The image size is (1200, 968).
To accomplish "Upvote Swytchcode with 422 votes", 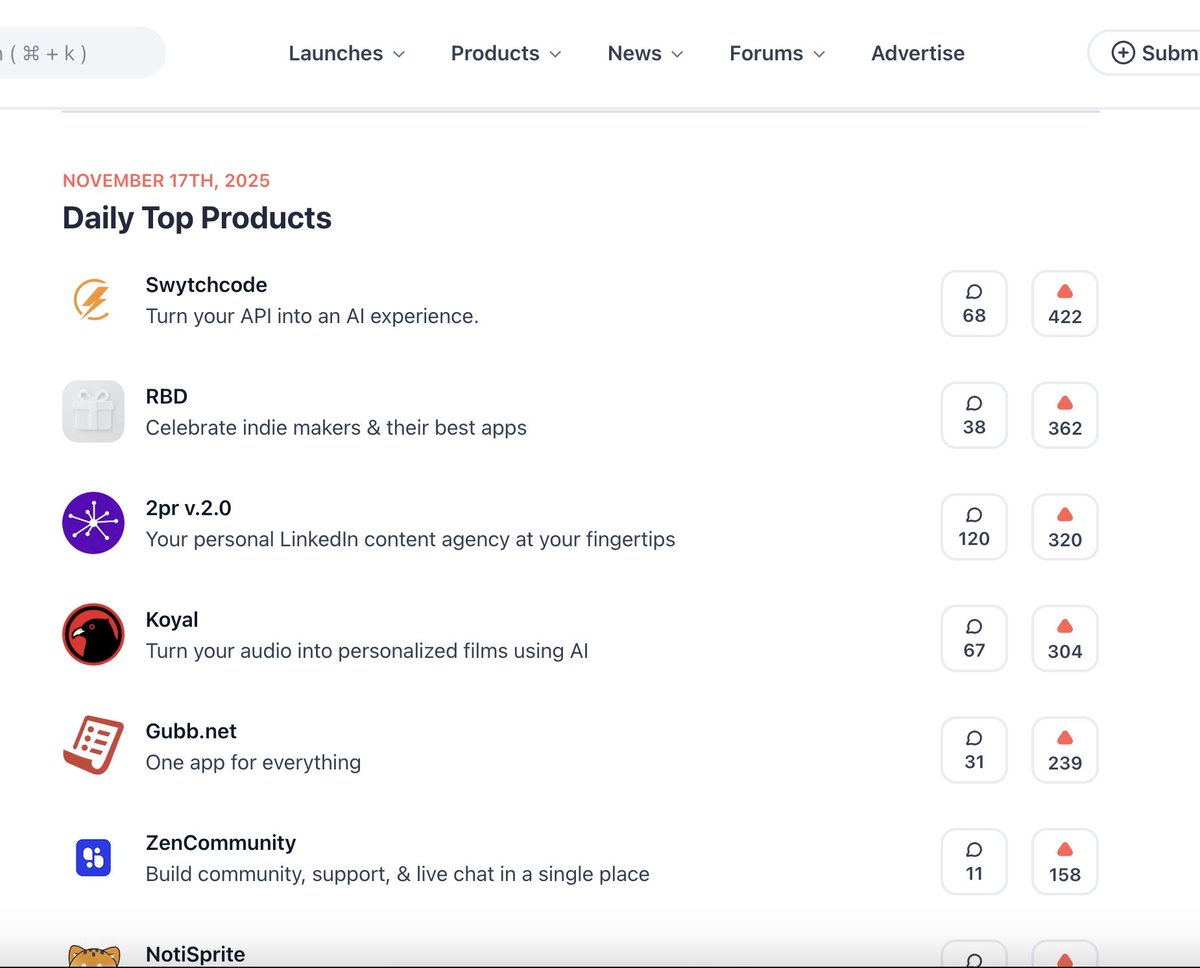I will [x=1065, y=303].
